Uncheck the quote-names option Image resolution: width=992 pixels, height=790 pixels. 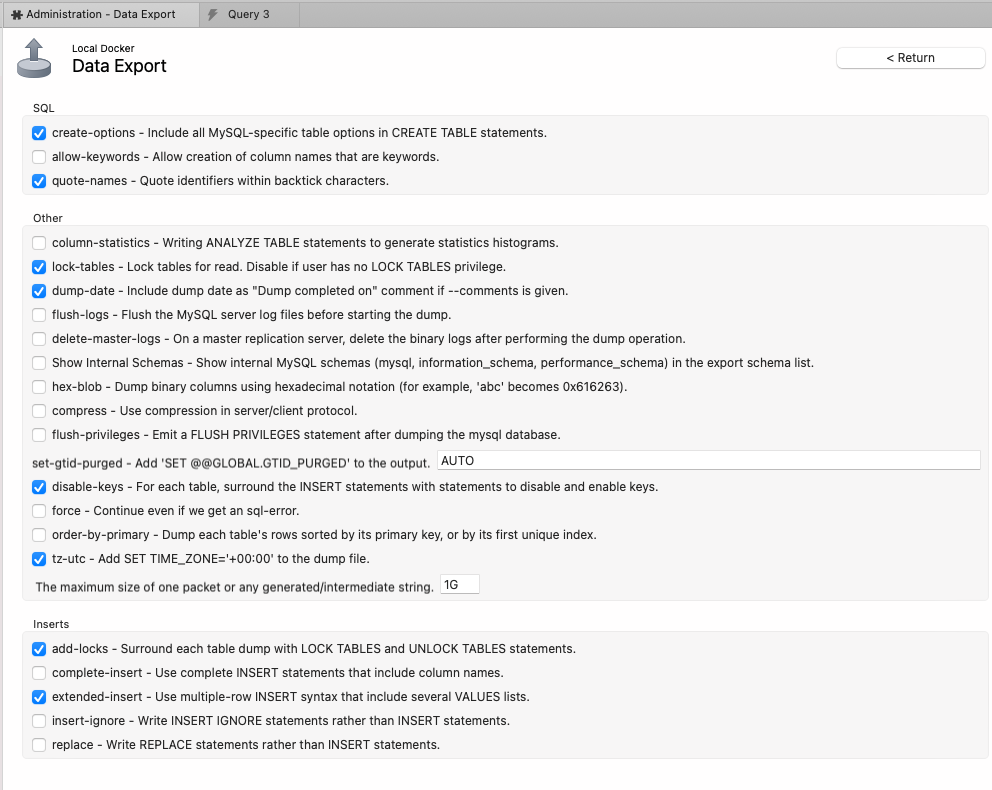pyautogui.click(x=39, y=181)
